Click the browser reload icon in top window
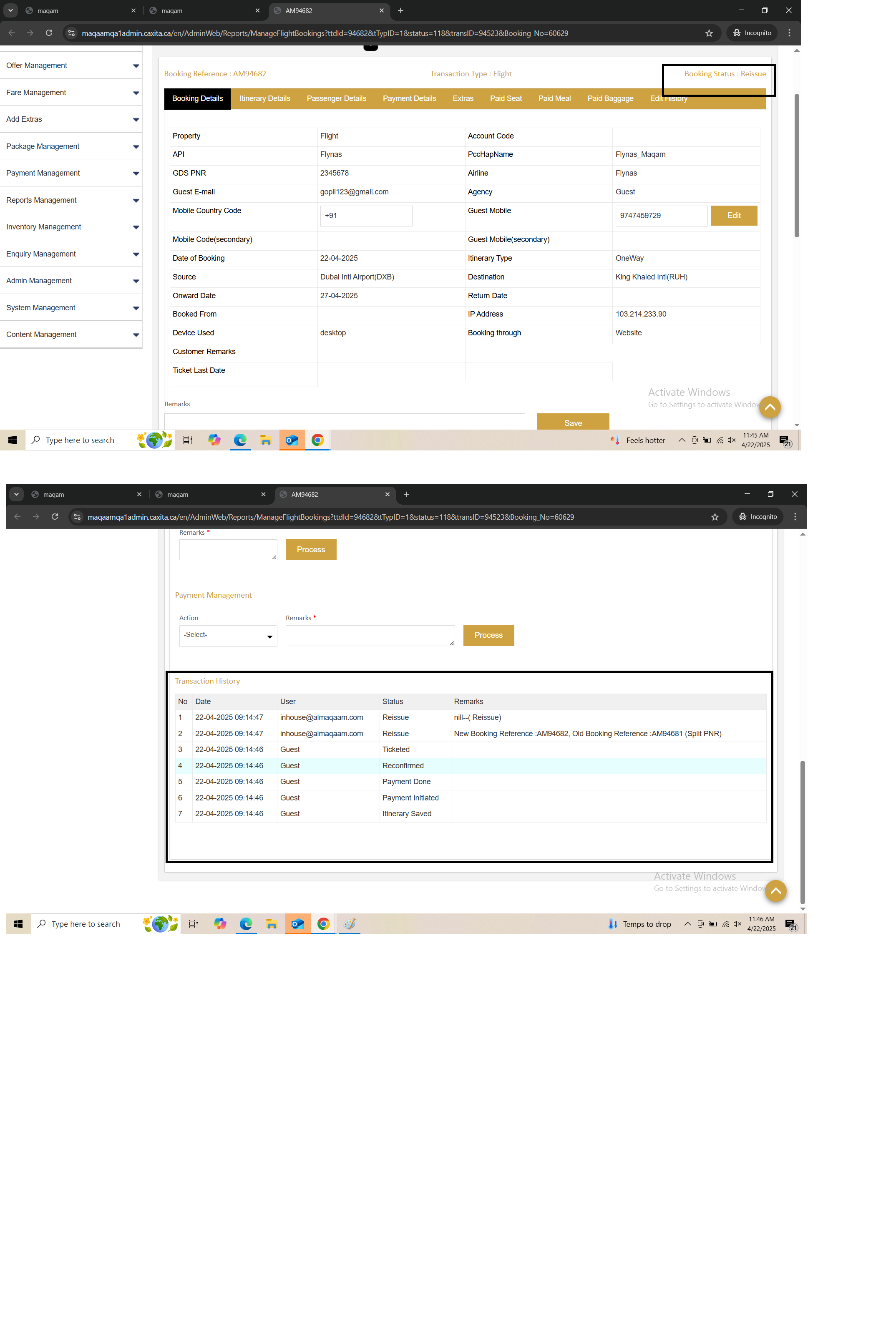The height and width of the screenshot is (1318, 896). [49, 33]
